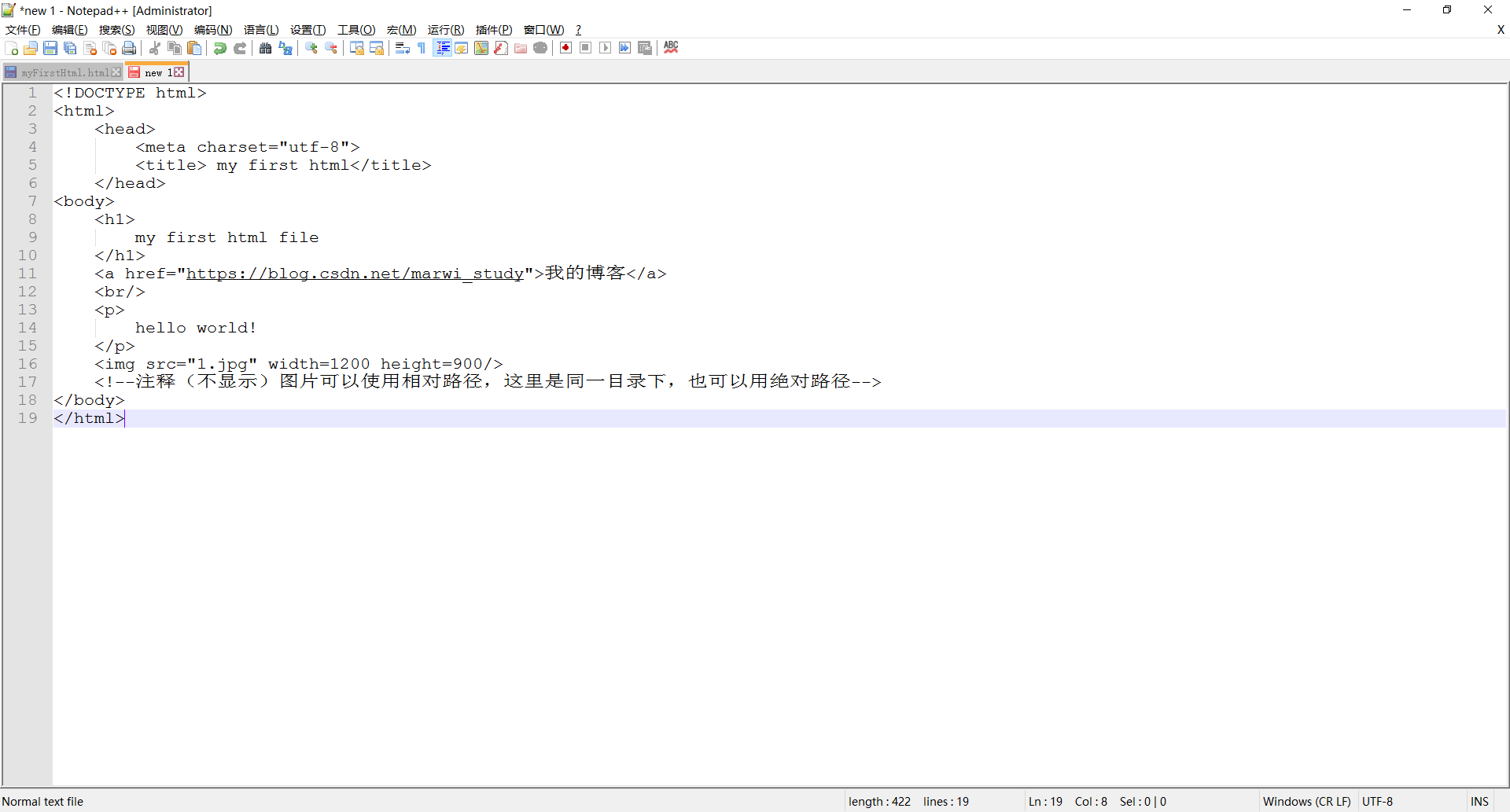This screenshot has width=1510, height=812.
Task: Click the Replace toolbar icon
Action: (285, 48)
